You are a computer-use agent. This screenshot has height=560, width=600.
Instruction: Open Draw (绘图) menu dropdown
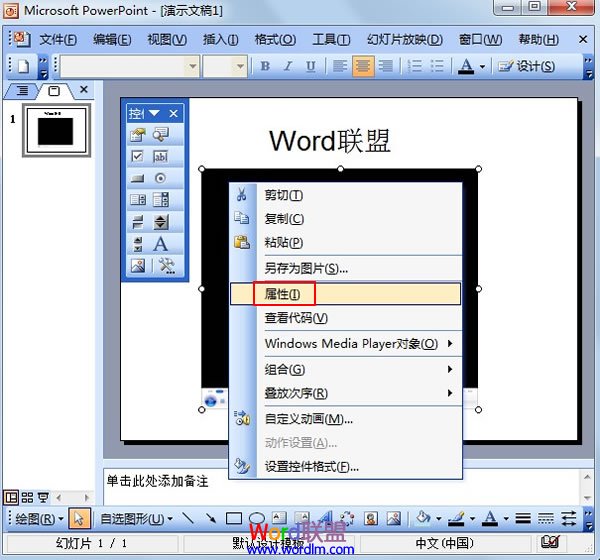[x=39, y=519]
